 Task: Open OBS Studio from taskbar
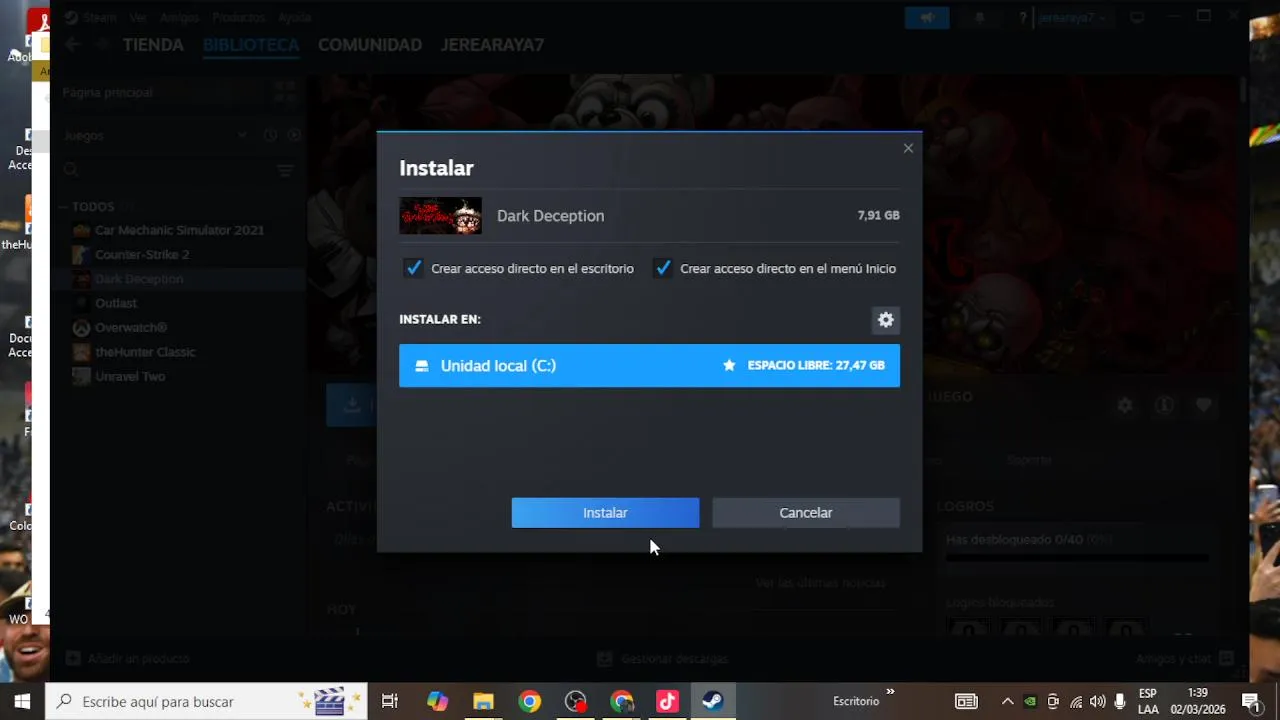coord(576,701)
